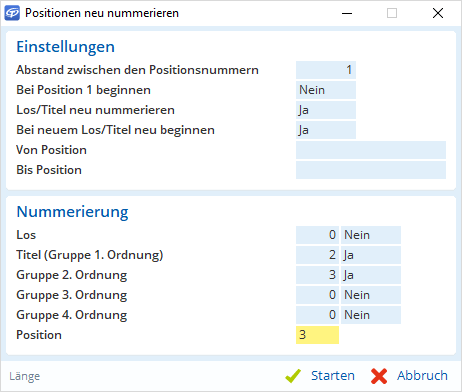This screenshot has width=462, height=392.
Task: Click the red X Abbruch icon
Action: (379, 376)
